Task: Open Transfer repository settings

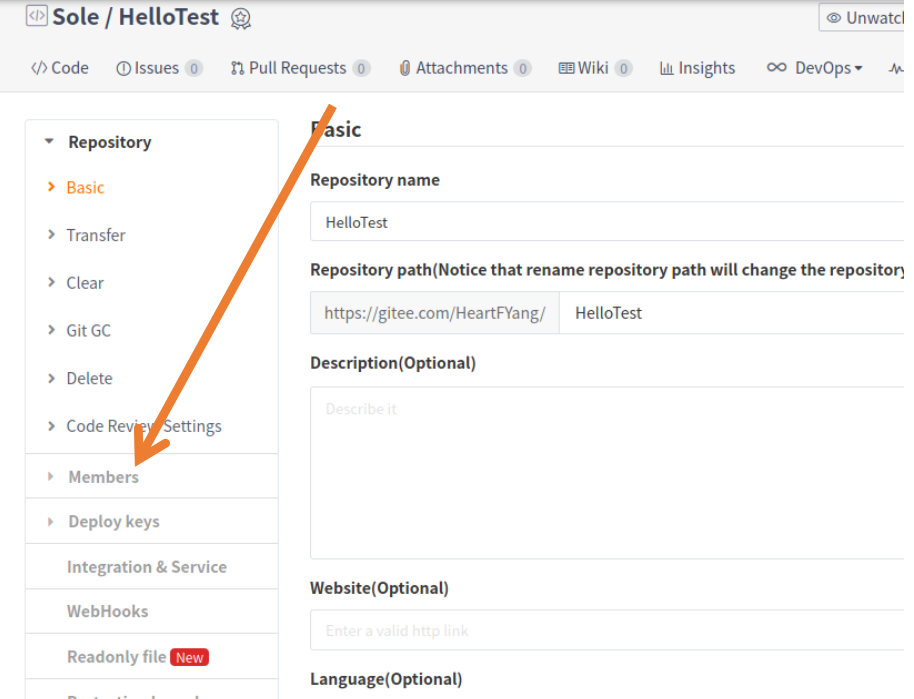Action: click(95, 235)
